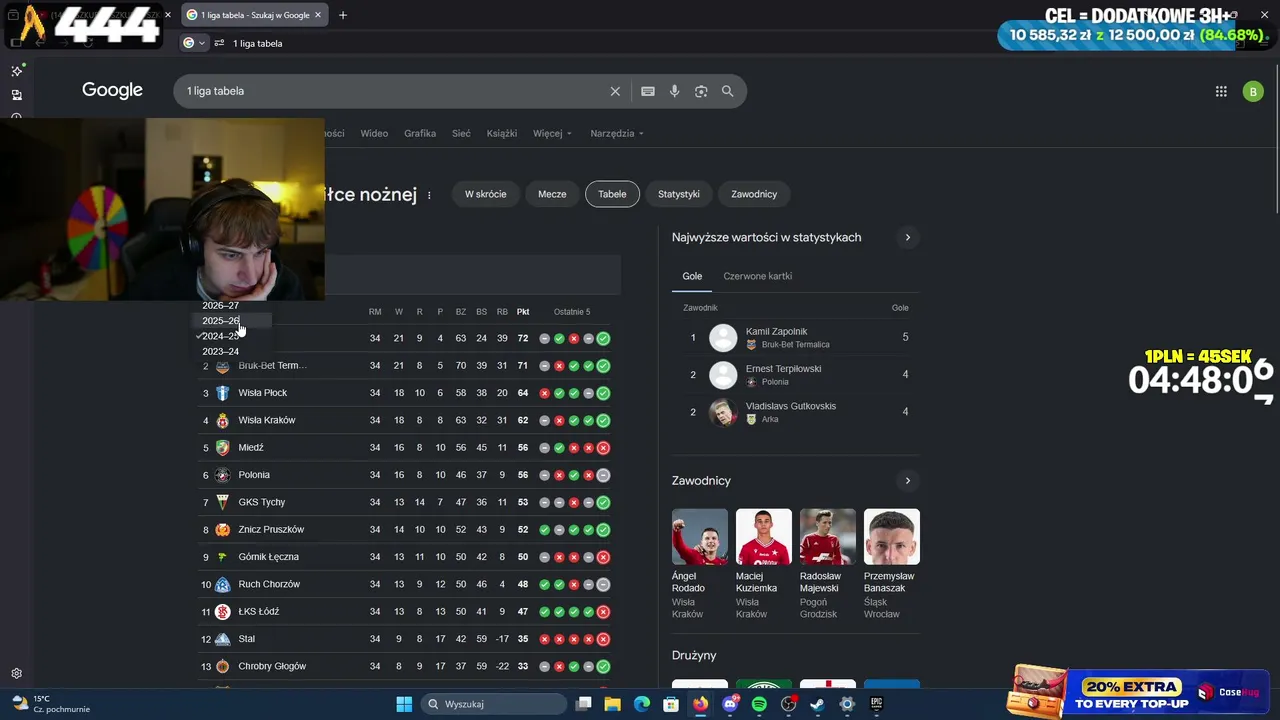
Task: Open Kamil Zapolnik's player entry
Action: tap(796, 338)
